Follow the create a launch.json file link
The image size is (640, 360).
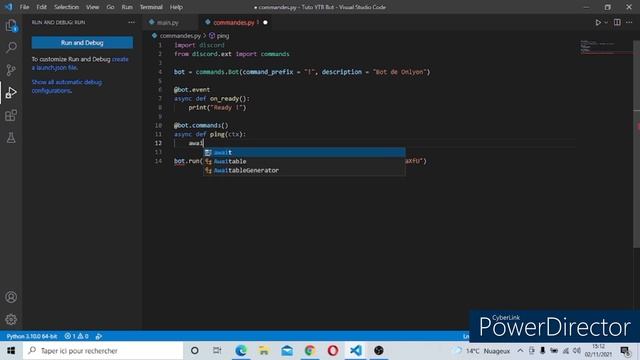80,63
